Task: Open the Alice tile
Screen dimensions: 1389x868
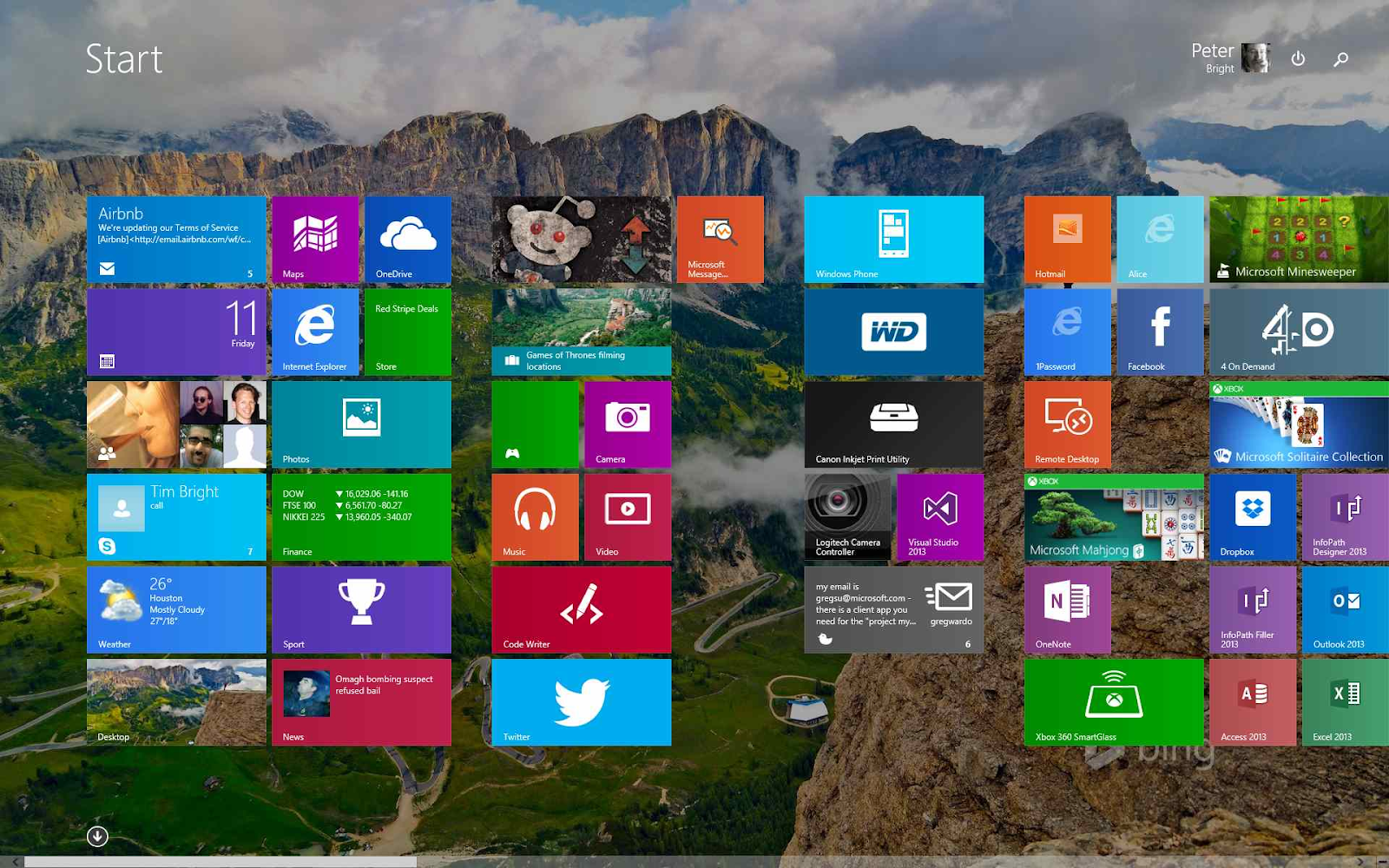Action: 1161,240
